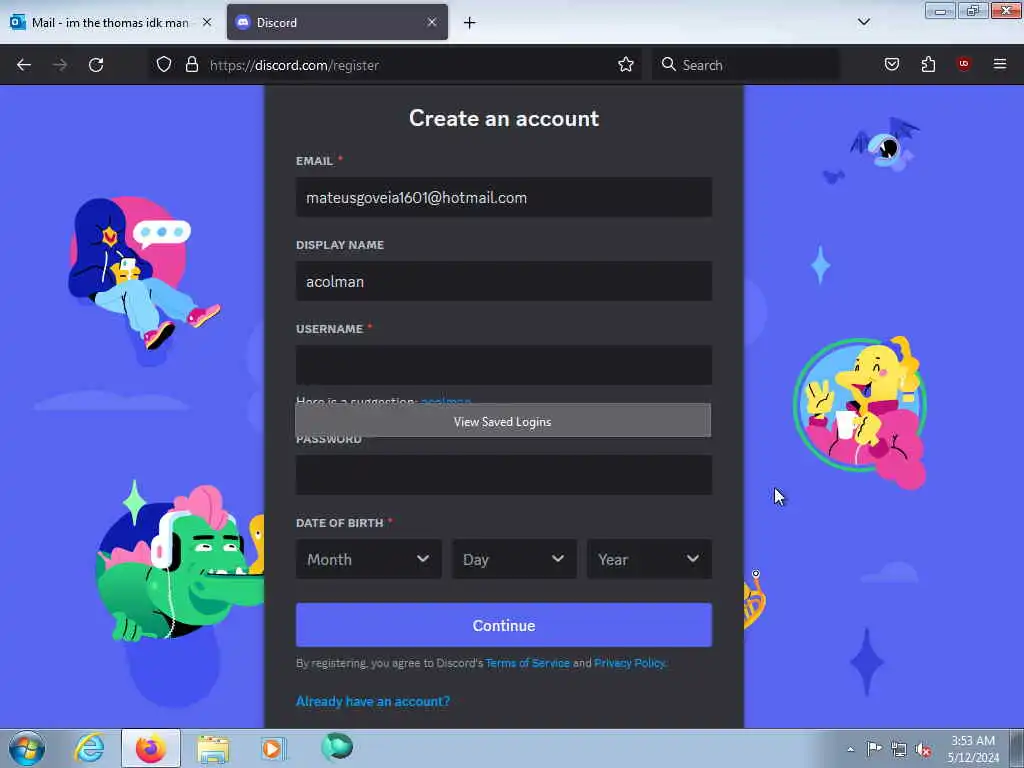
Task: Click View Saved Logins popup entry
Action: tap(503, 421)
